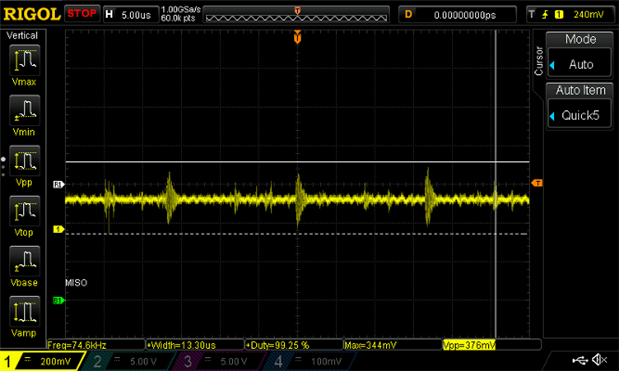The image size is (619, 371).
Task: Select the Vmax measurement icon
Action: 24,60
